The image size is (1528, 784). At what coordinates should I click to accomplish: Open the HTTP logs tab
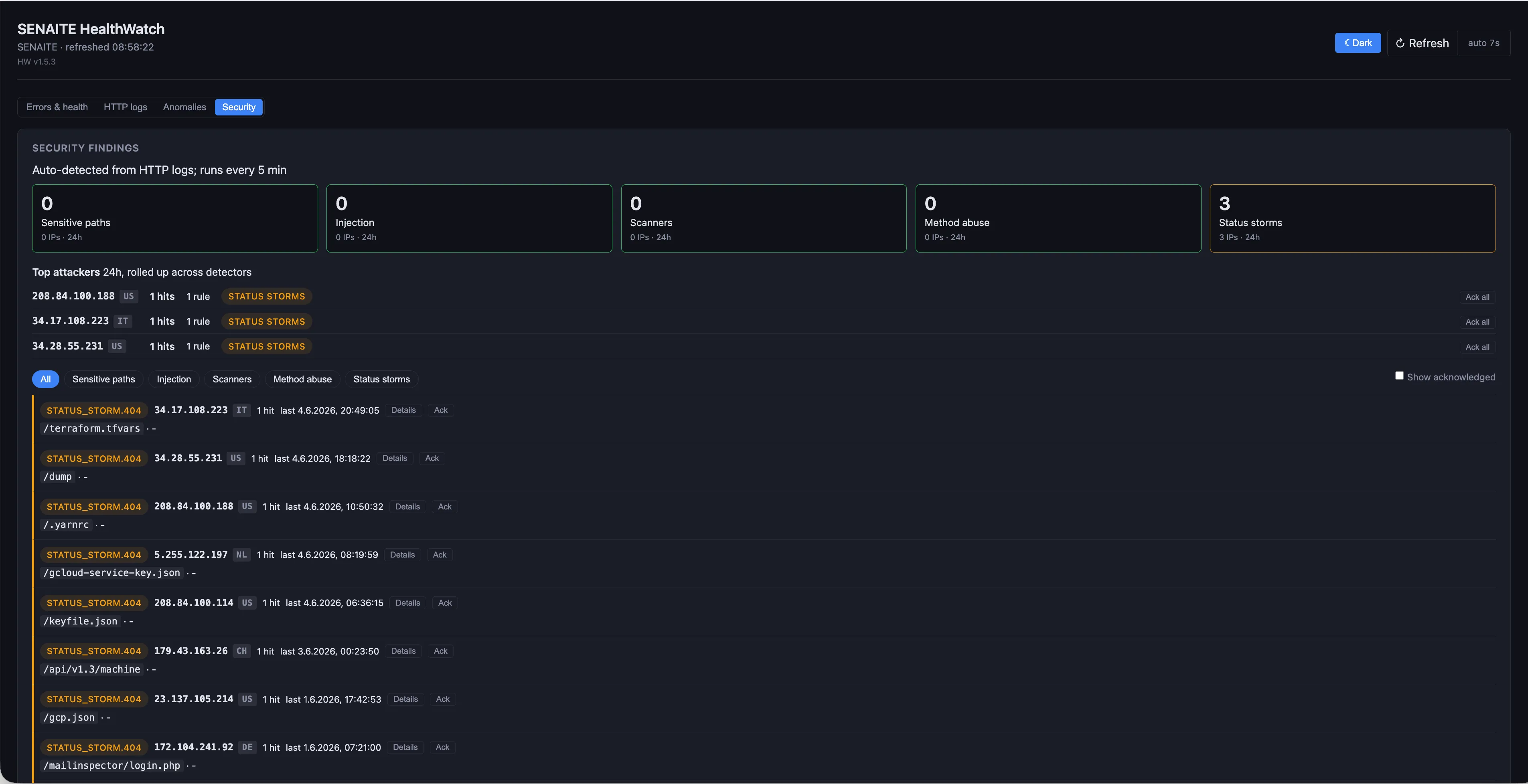tap(125, 107)
